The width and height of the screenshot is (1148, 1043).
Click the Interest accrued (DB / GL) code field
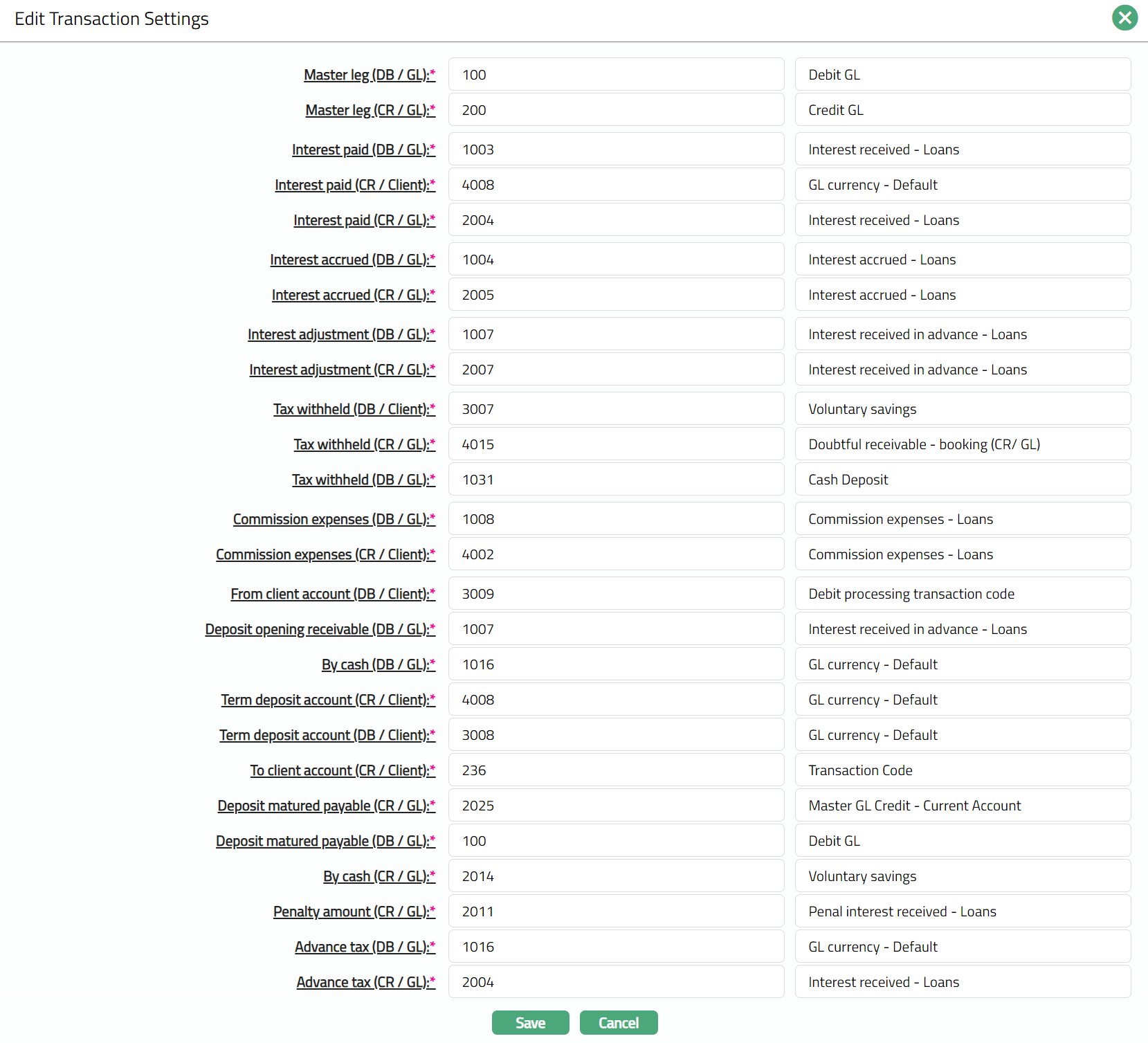pos(616,260)
